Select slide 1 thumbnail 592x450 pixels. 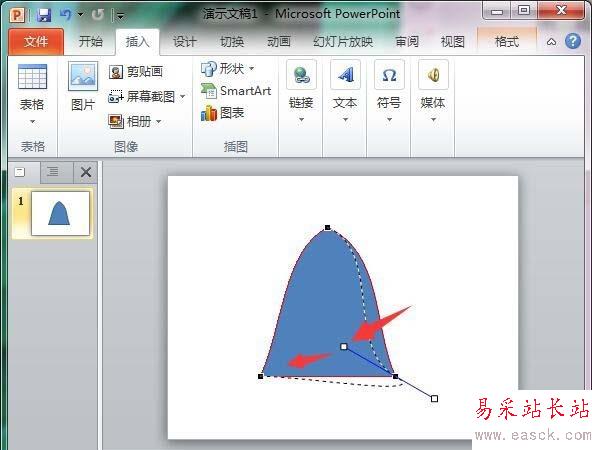(x=60, y=213)
